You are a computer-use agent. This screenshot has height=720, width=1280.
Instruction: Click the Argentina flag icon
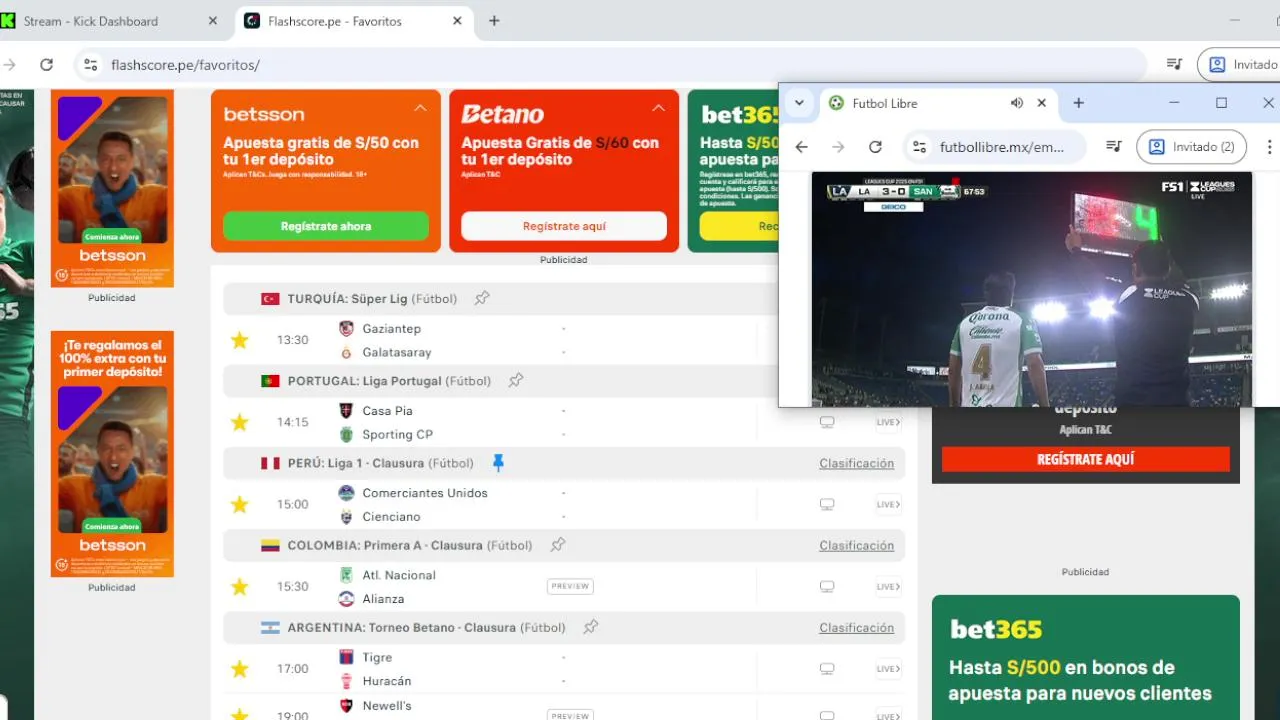coord(270,627)
